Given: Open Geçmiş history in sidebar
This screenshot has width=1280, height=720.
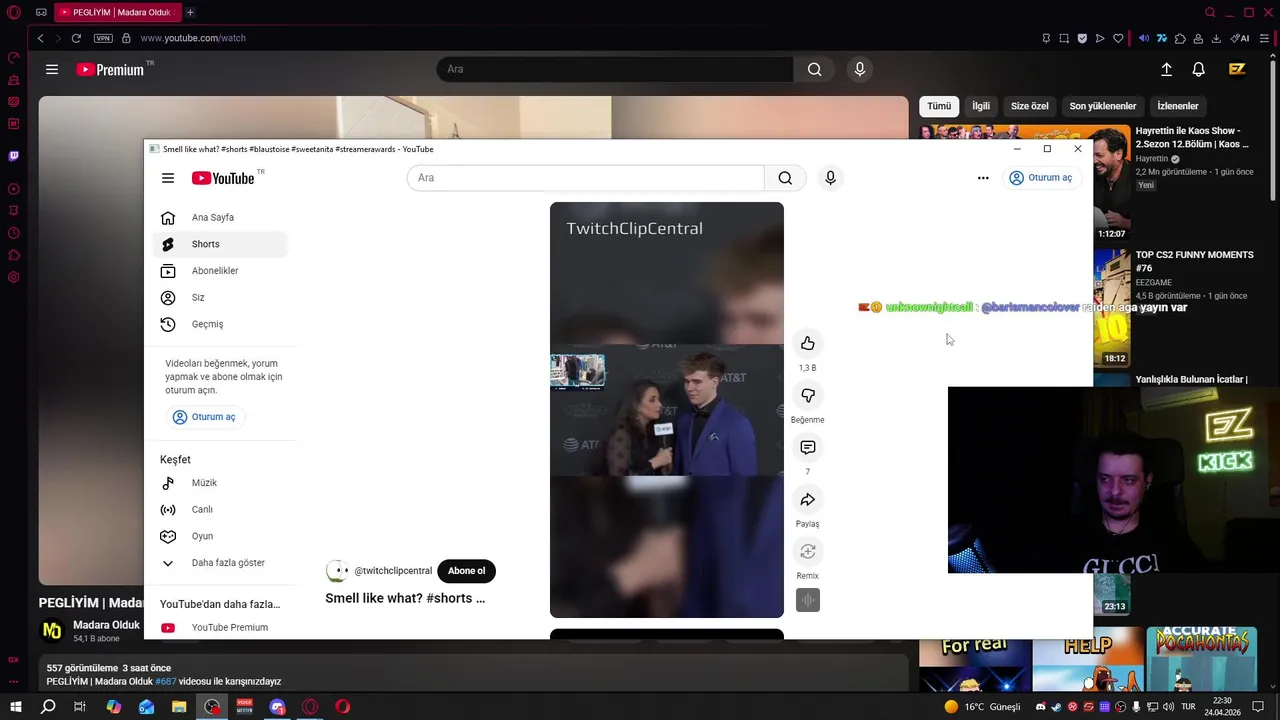Looking at the screenshot, I should 220,324.
